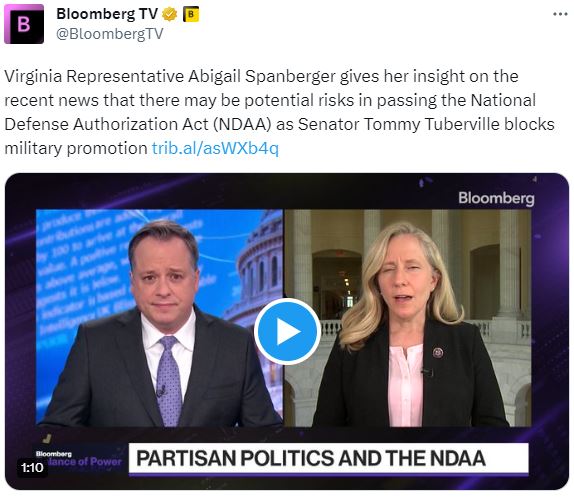This screenshot has height=497, width=574.
Task: Open the @BloombergTV handle
Action: pos(109,34)
